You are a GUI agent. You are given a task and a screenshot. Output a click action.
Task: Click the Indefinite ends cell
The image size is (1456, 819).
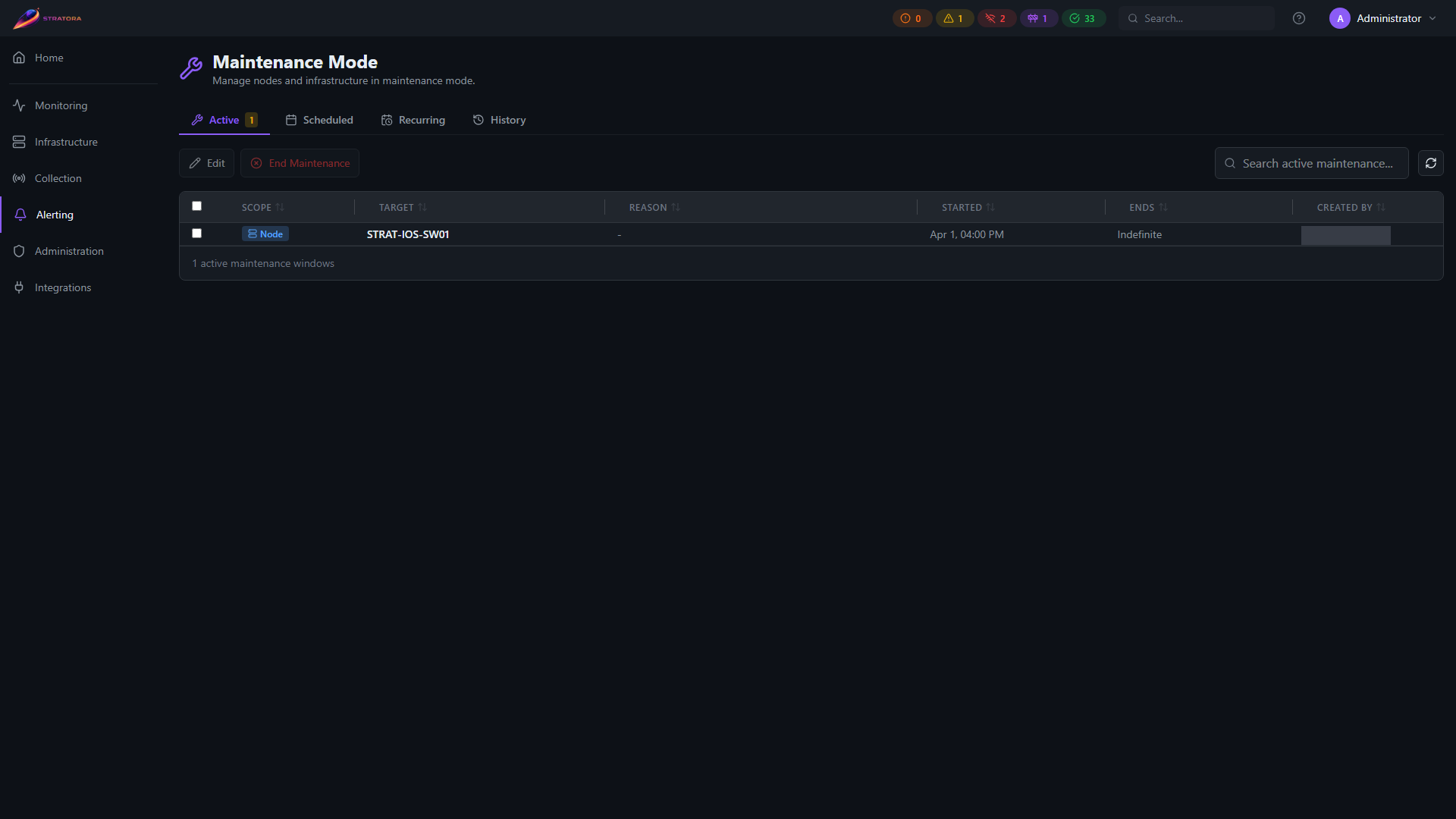coord(1139,234)
